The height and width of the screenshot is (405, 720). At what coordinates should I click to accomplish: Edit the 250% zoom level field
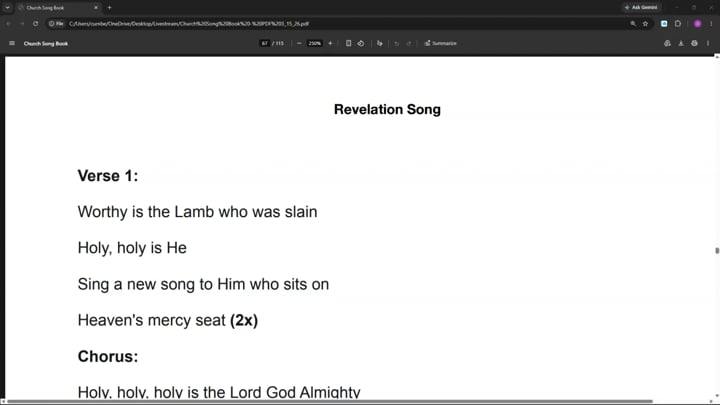coord(315,43)
